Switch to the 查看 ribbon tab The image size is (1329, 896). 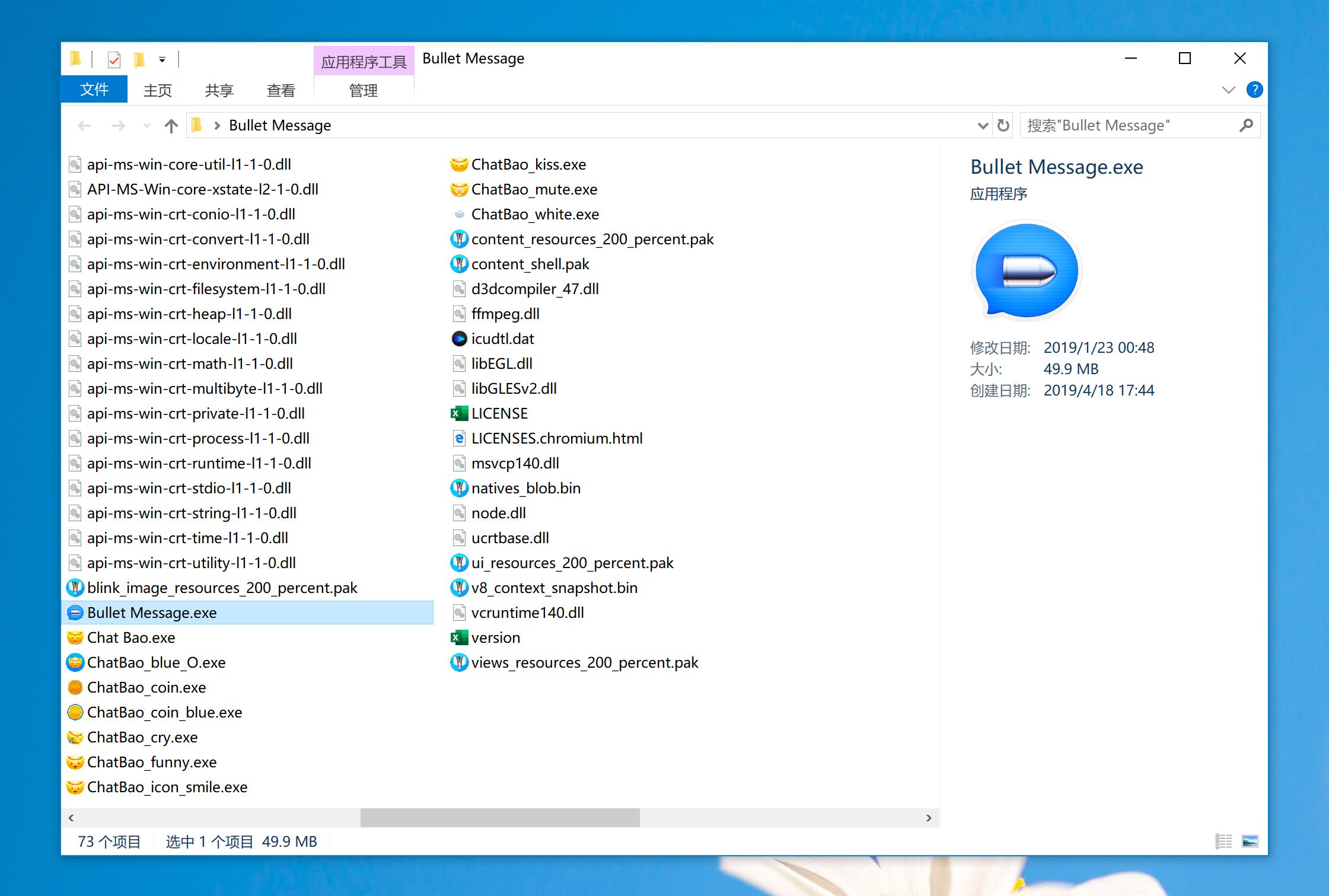(x=281, y=90)
